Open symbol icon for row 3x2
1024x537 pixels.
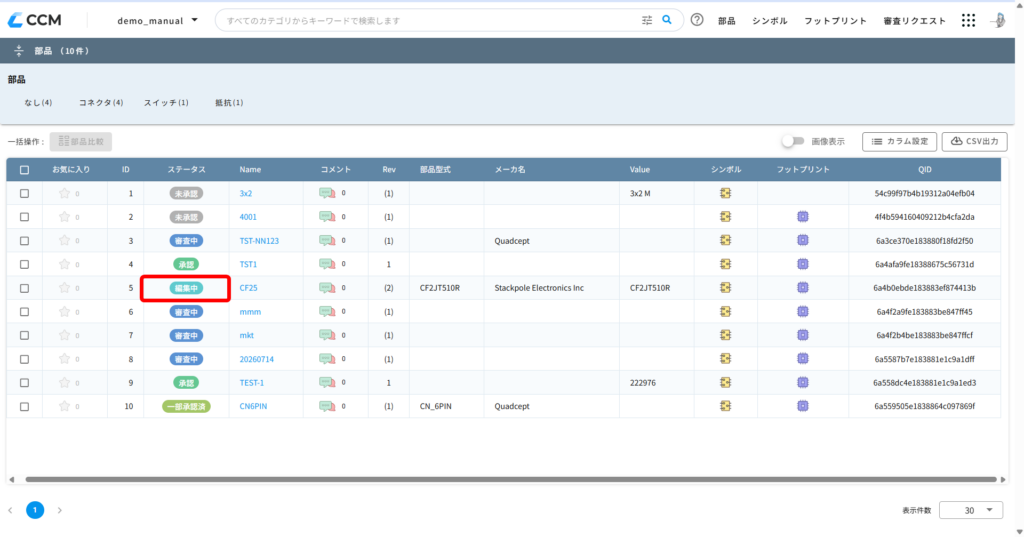(726, 193)
